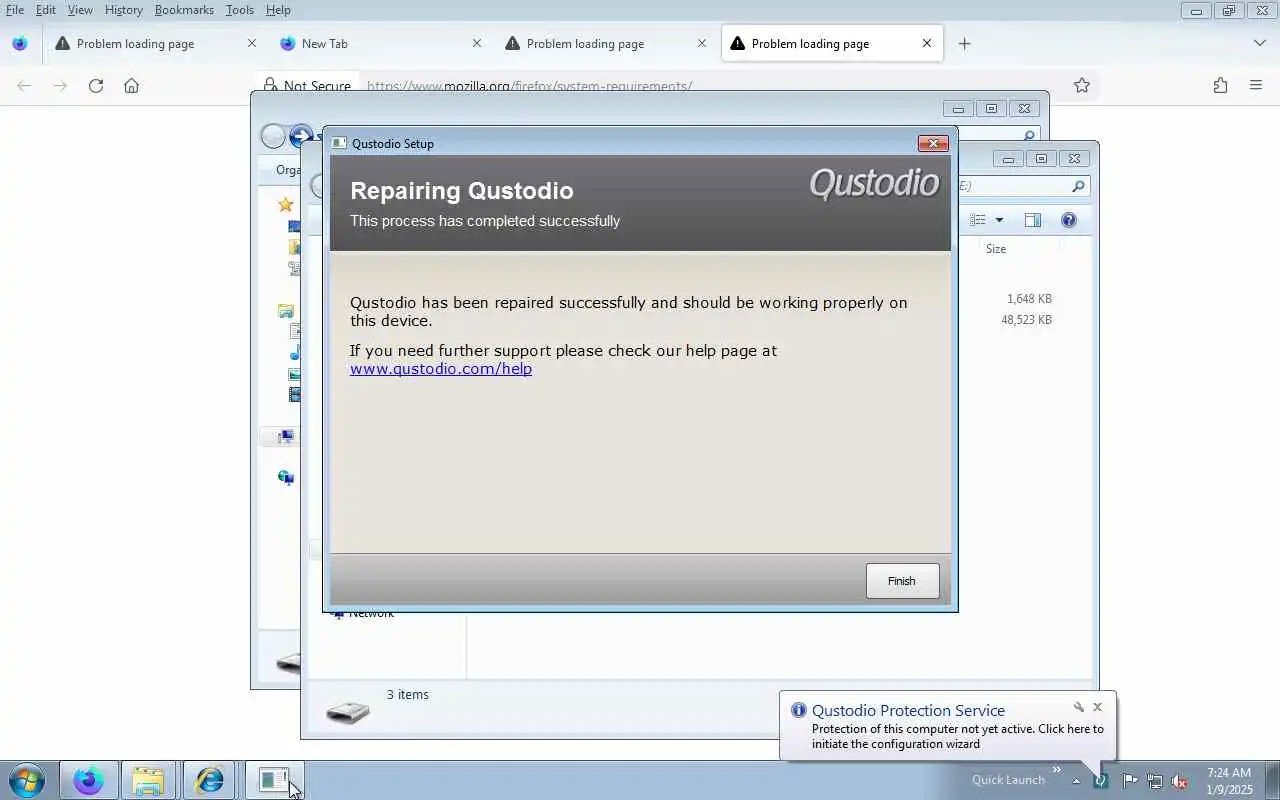Open Firefox extensions panel

coord(1220,86)
